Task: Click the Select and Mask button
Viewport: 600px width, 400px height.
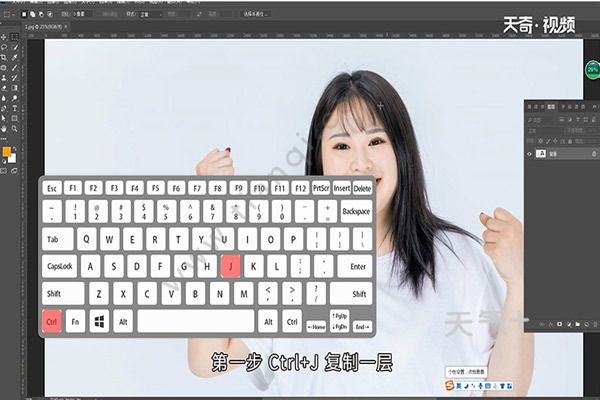Action: click(x=255, y=14)
